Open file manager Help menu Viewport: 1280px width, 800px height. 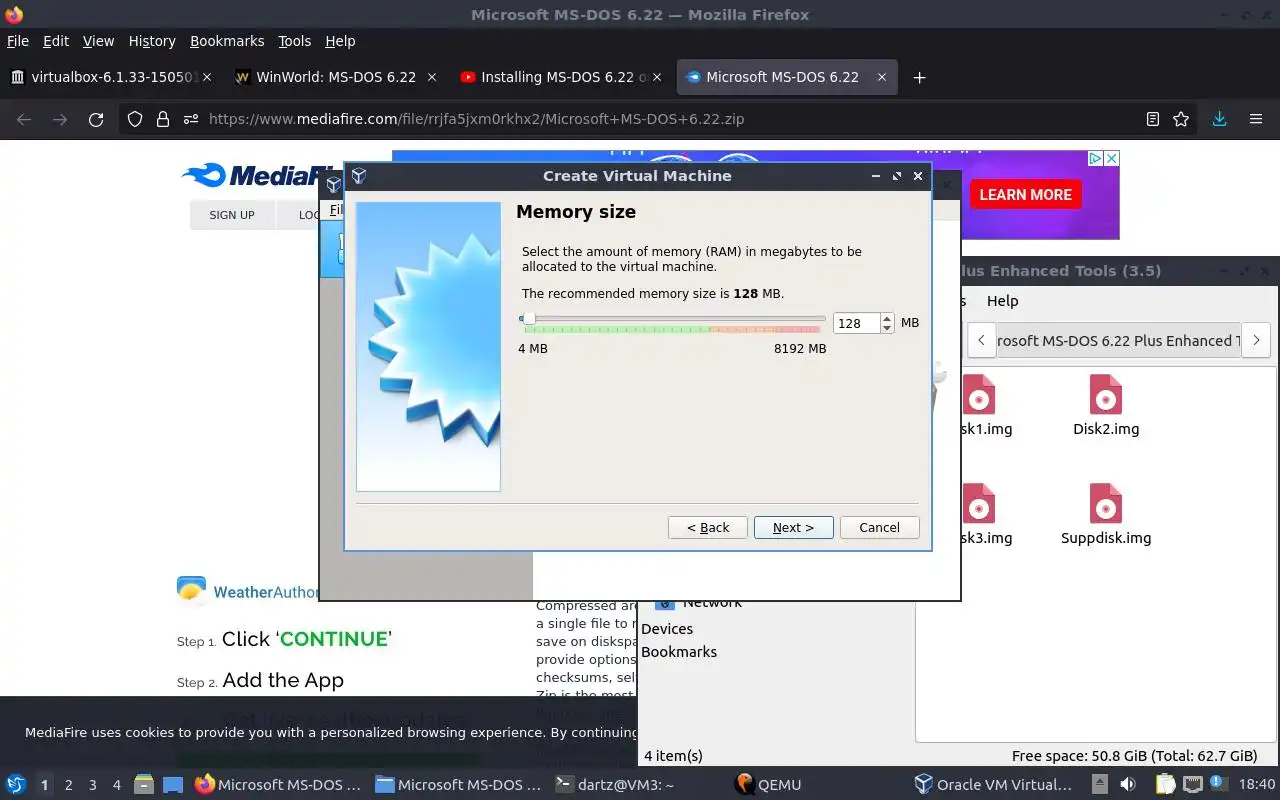coord(1002,301)
